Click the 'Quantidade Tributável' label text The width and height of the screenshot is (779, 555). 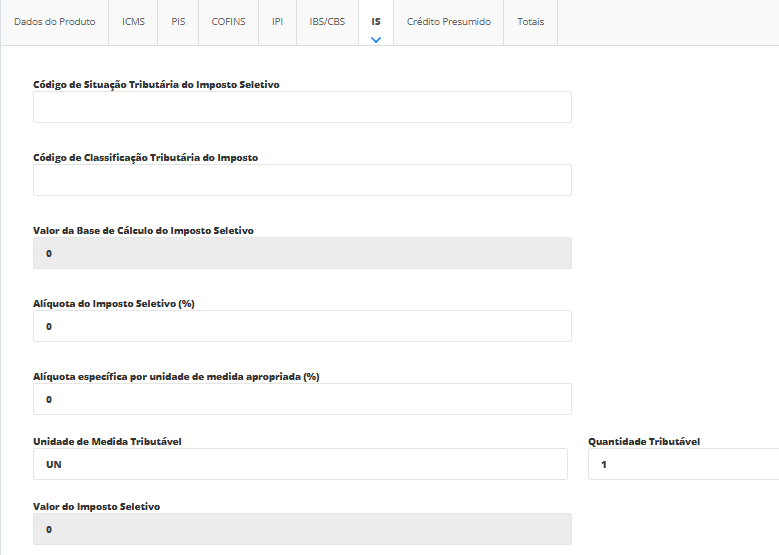click(x=643, y=441)
